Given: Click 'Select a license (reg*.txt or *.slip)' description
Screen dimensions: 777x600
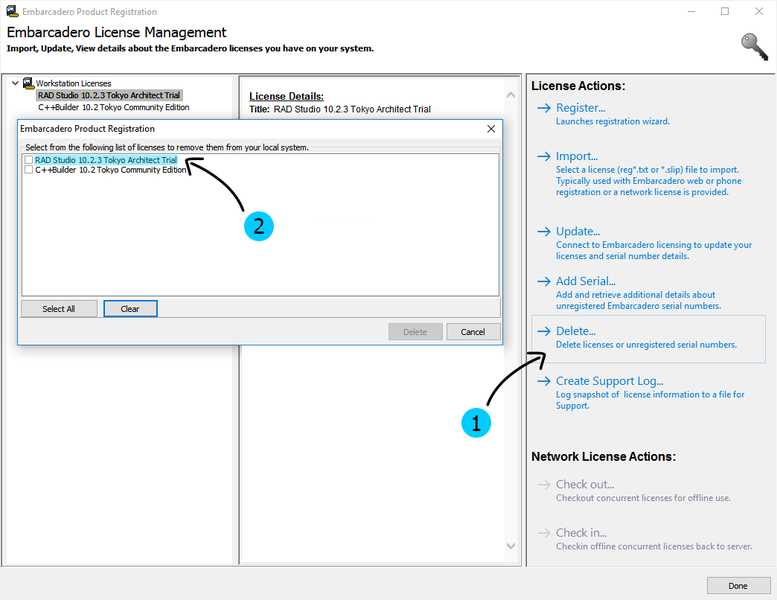Looking at the screenshot, I should coord(649,181).
